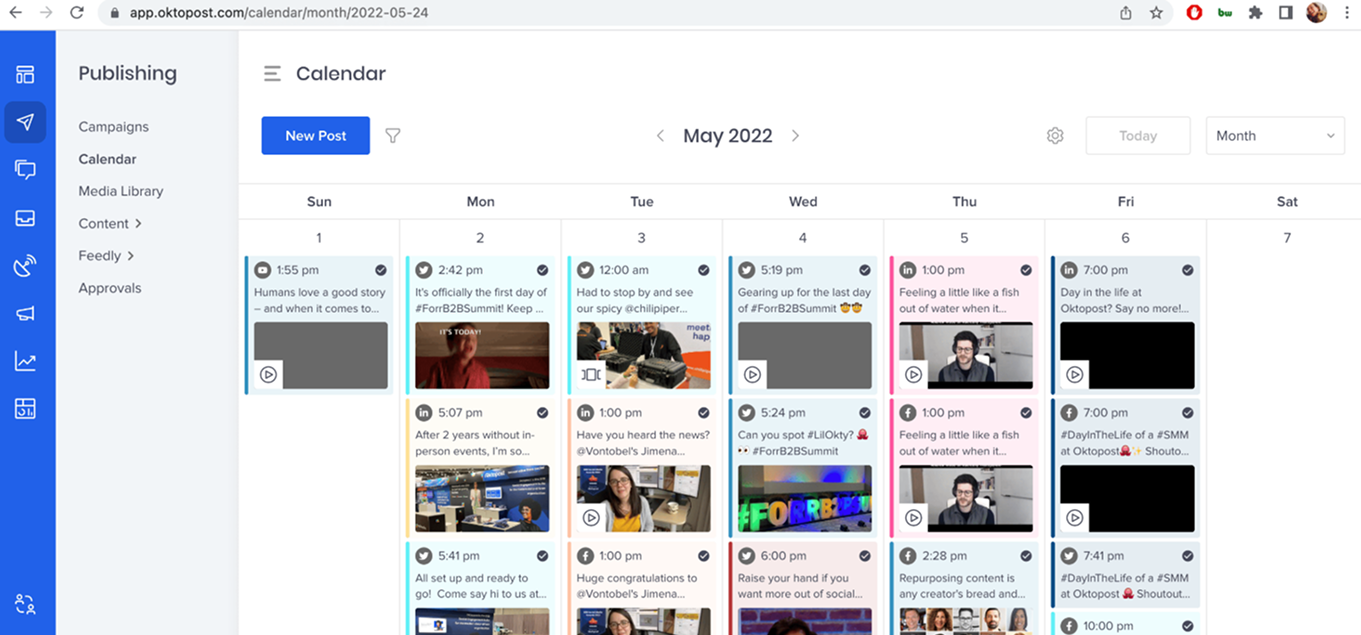Click the filter funnel icon beside New Post

[x=393, y=136]
